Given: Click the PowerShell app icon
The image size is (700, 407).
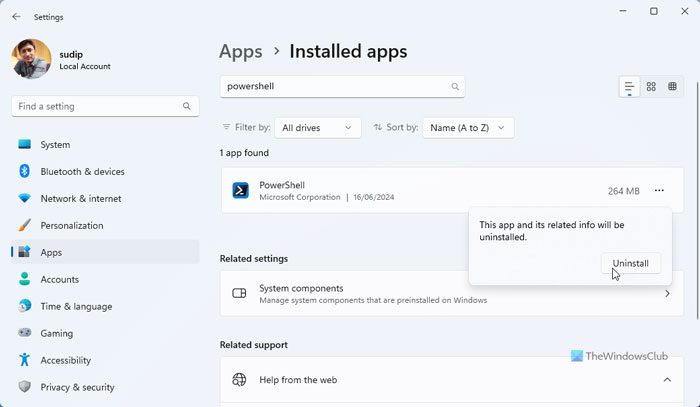Looking at the screenshot, I should [x=240, y=191].
